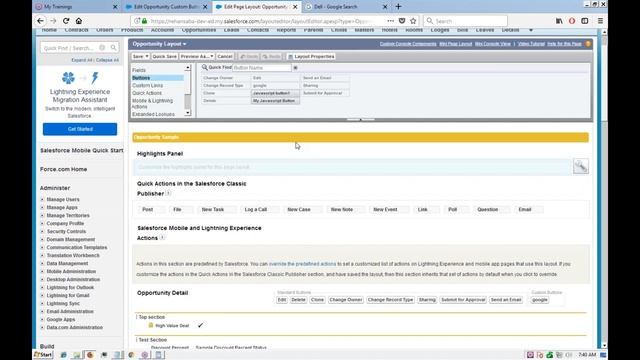
Task: Expand the Manage Users tree item
Action: pyautogui.click(x=42, y=200)
